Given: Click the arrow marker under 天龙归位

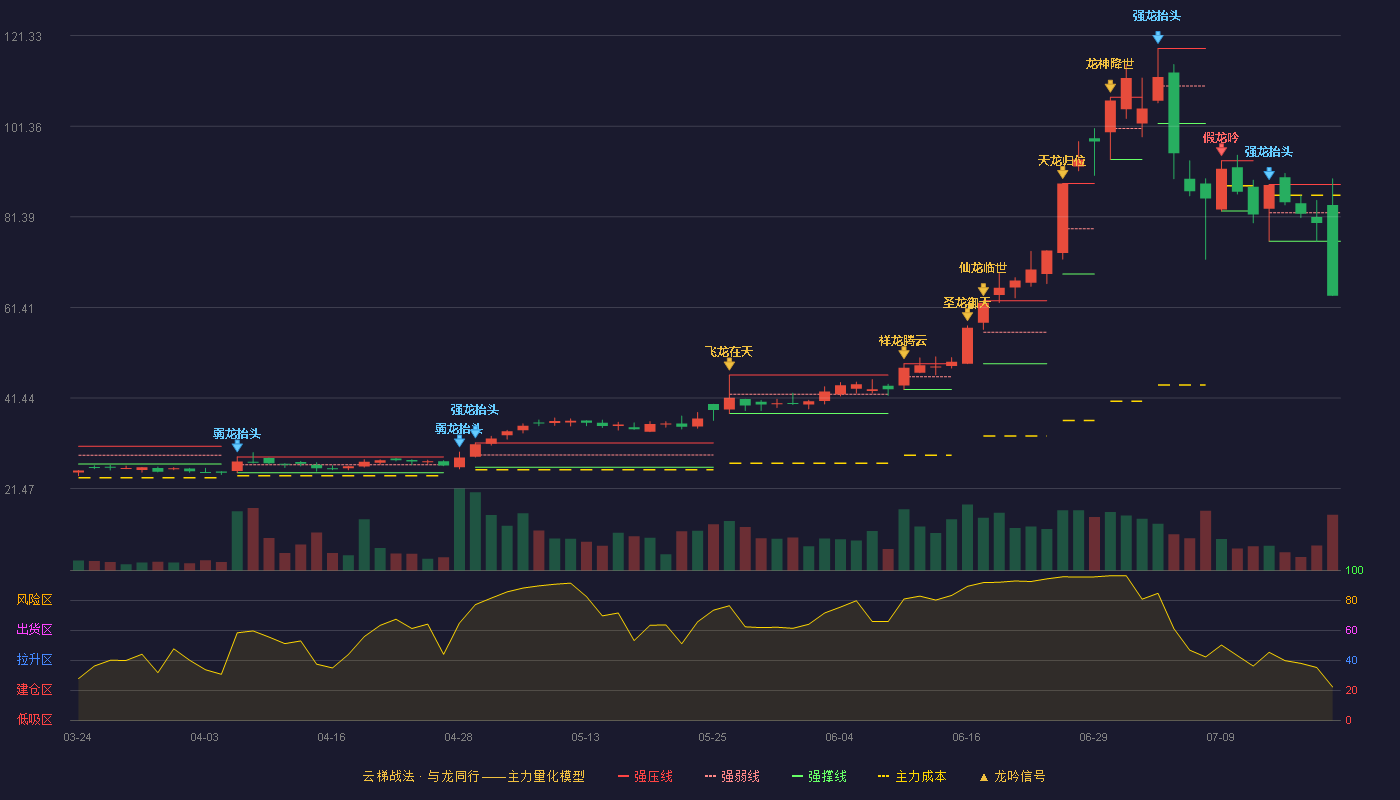Looking at the screenshot, I should tap(1062, 173).
